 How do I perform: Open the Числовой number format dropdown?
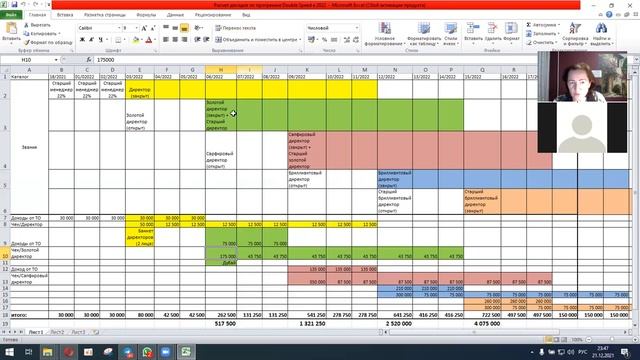357,28
